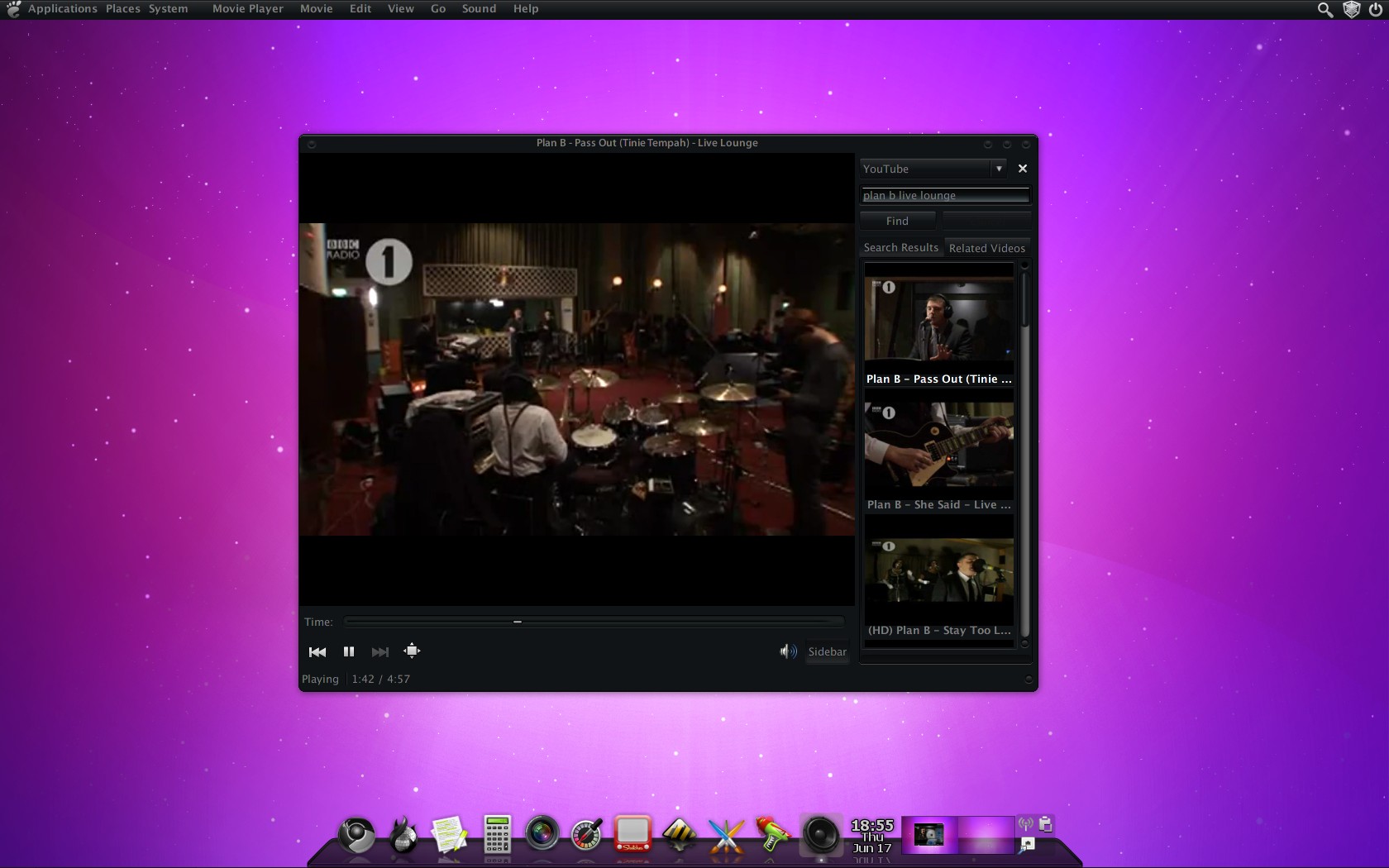Click the wireless network tray icon
The image size is (1389, 868).
(x=1026, y=824)
